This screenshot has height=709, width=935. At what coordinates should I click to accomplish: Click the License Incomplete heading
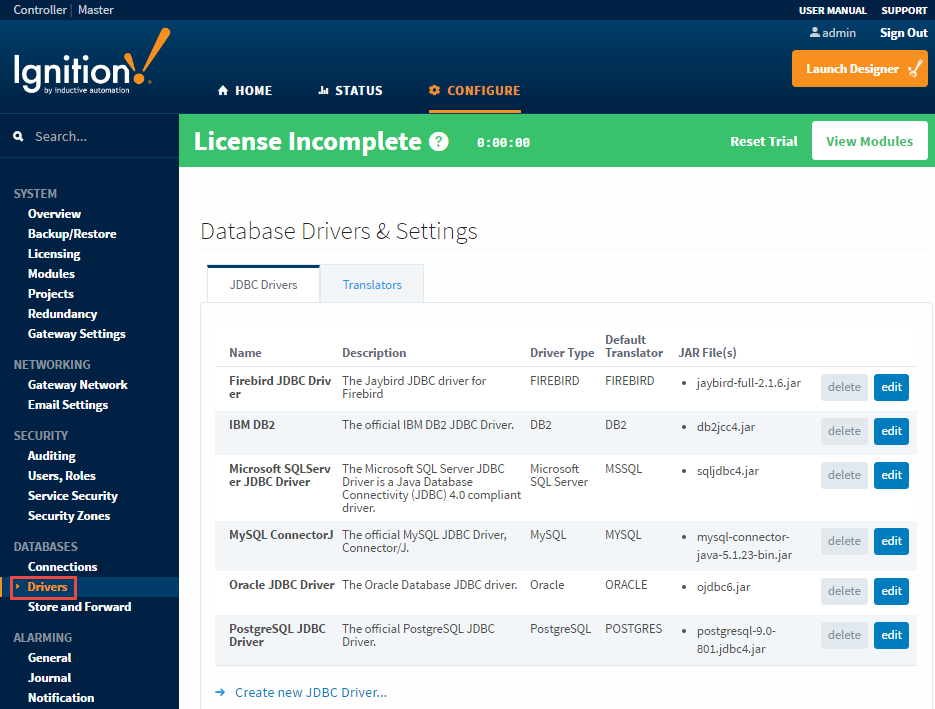[308, 141]
